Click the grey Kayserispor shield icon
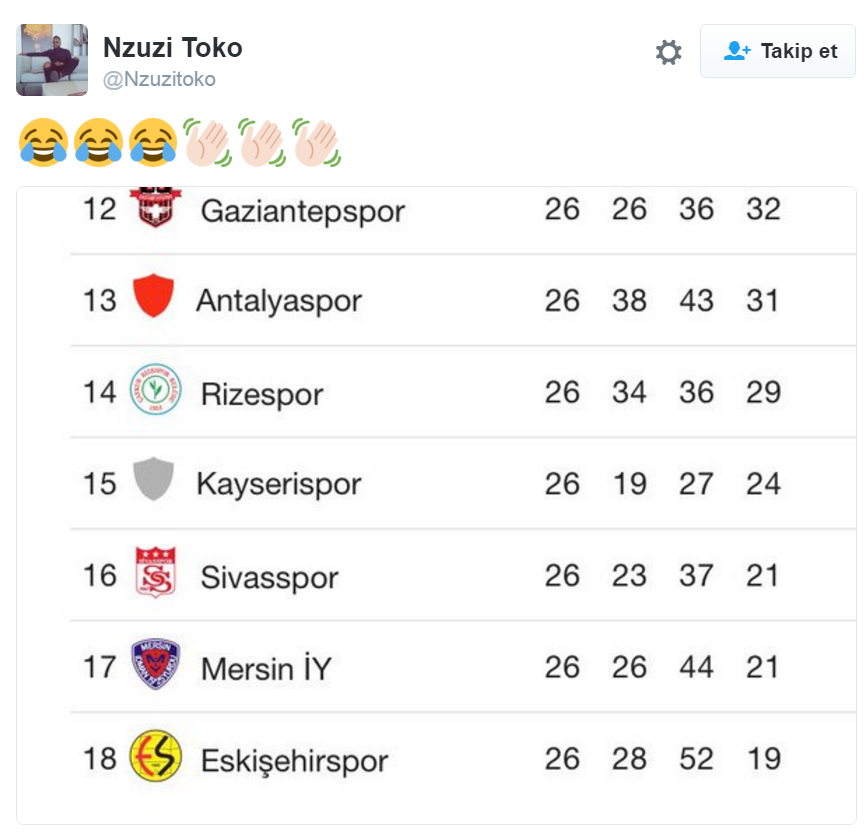 pyautogui.click(x=154, y=480)
